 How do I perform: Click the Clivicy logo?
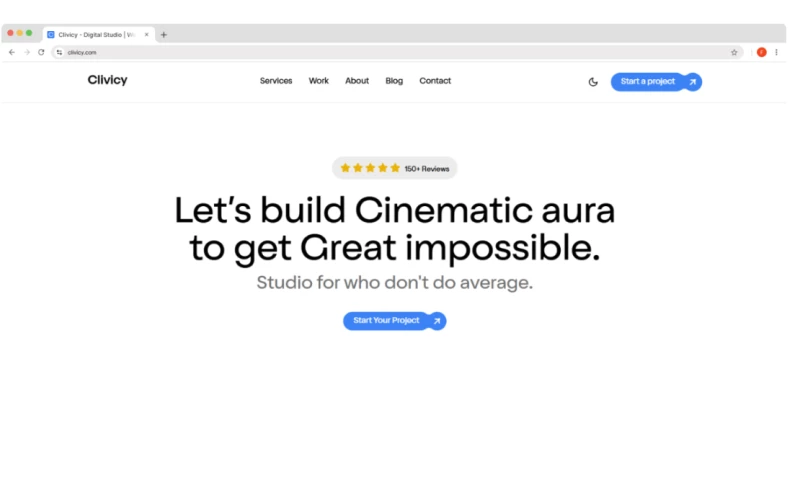pos(107,80)
